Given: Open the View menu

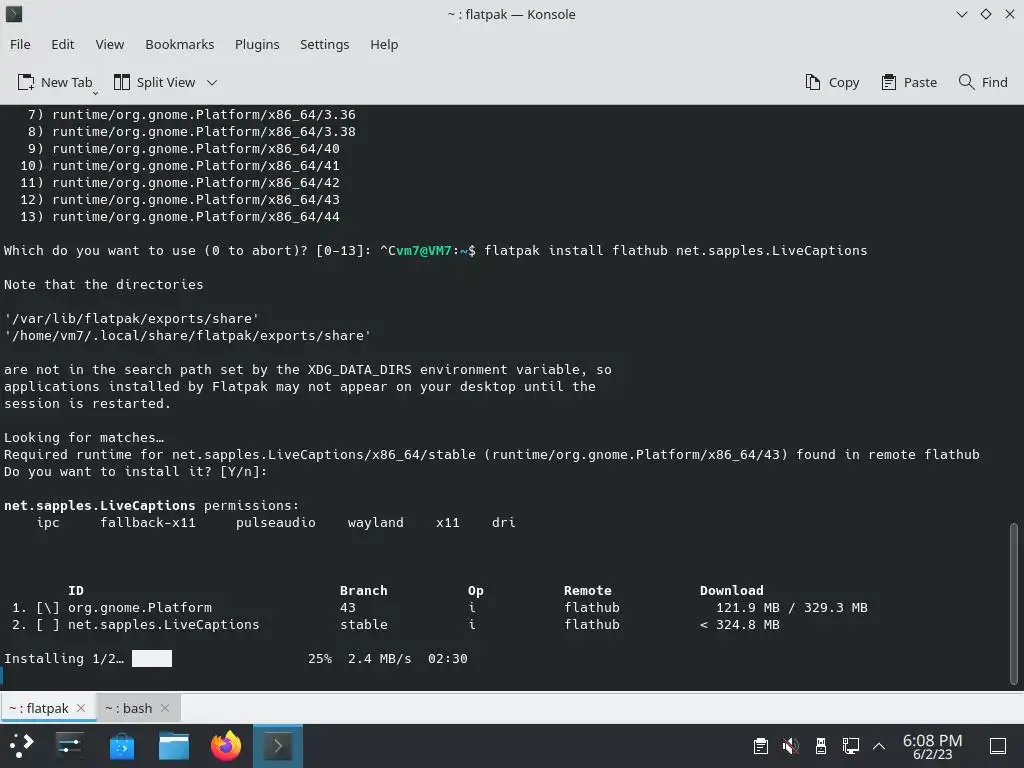Looking at the screenshot, I should 110,44.
